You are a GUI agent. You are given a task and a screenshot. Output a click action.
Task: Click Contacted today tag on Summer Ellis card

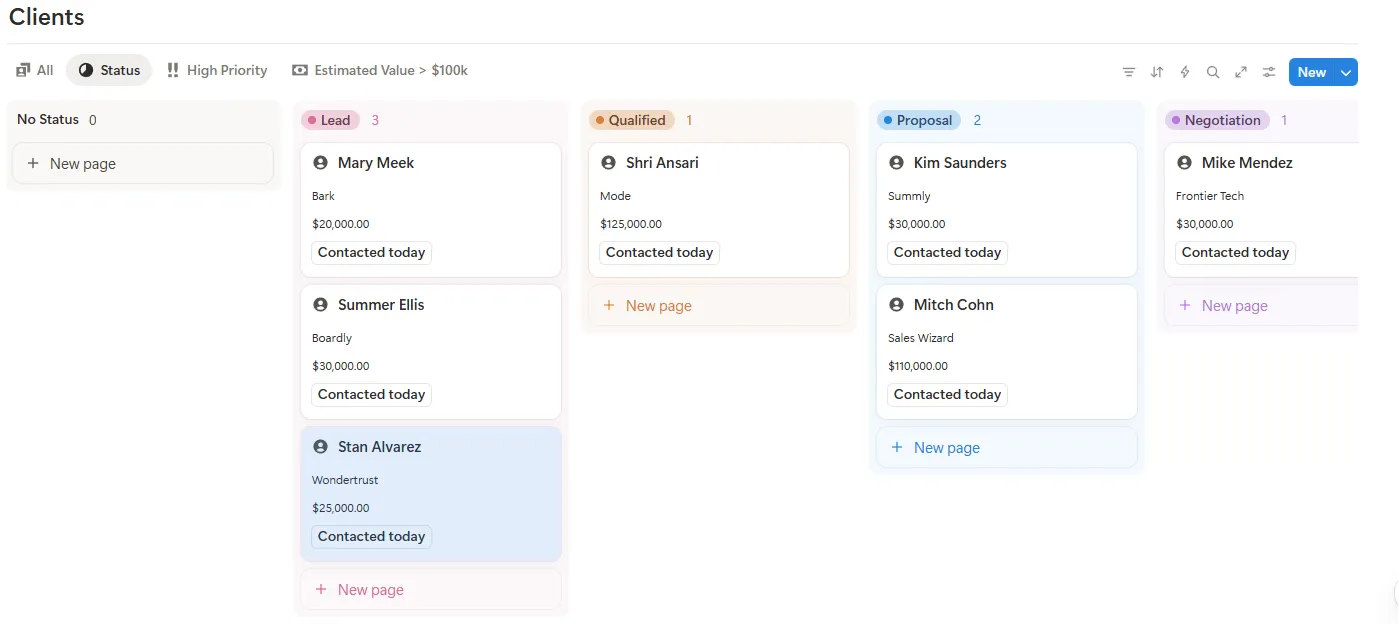371,394
